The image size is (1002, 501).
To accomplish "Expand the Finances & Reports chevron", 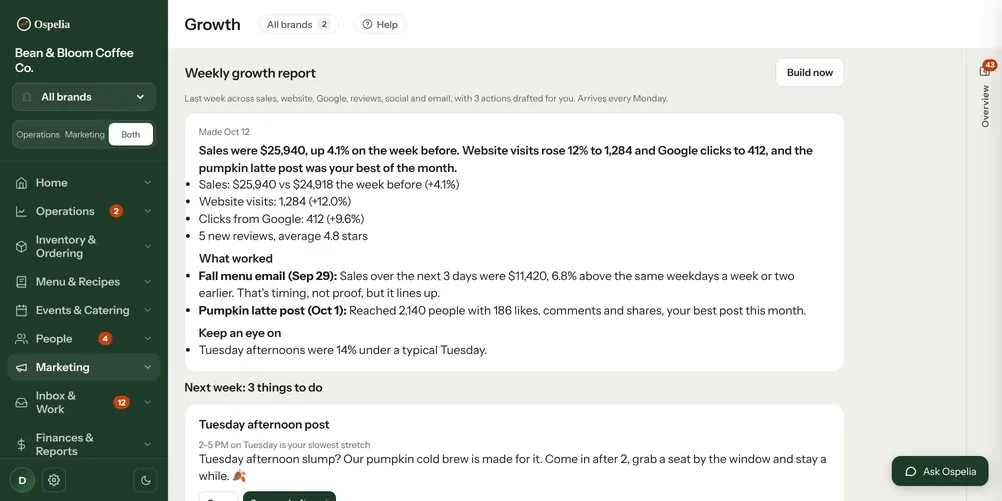I will (x=148, y=444).
